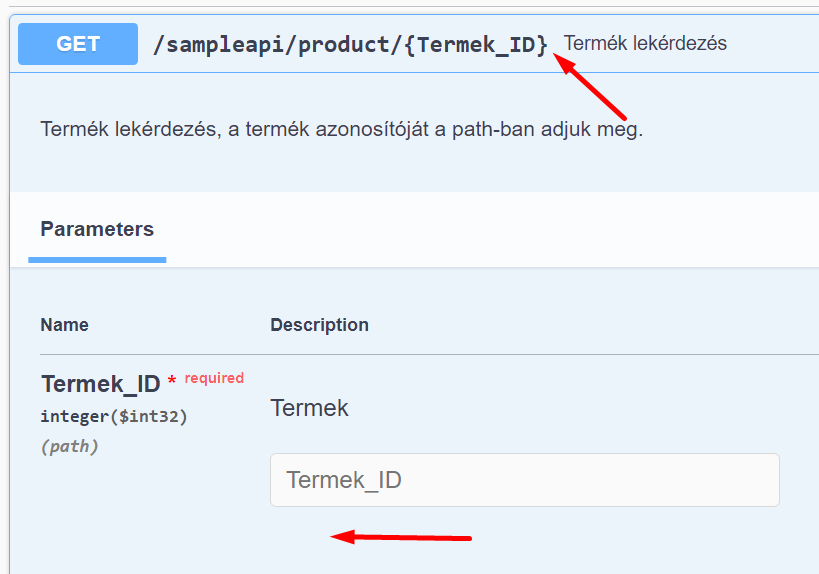
Task: Click the operation description paragraph about path-ban
Action: (341, 130)
